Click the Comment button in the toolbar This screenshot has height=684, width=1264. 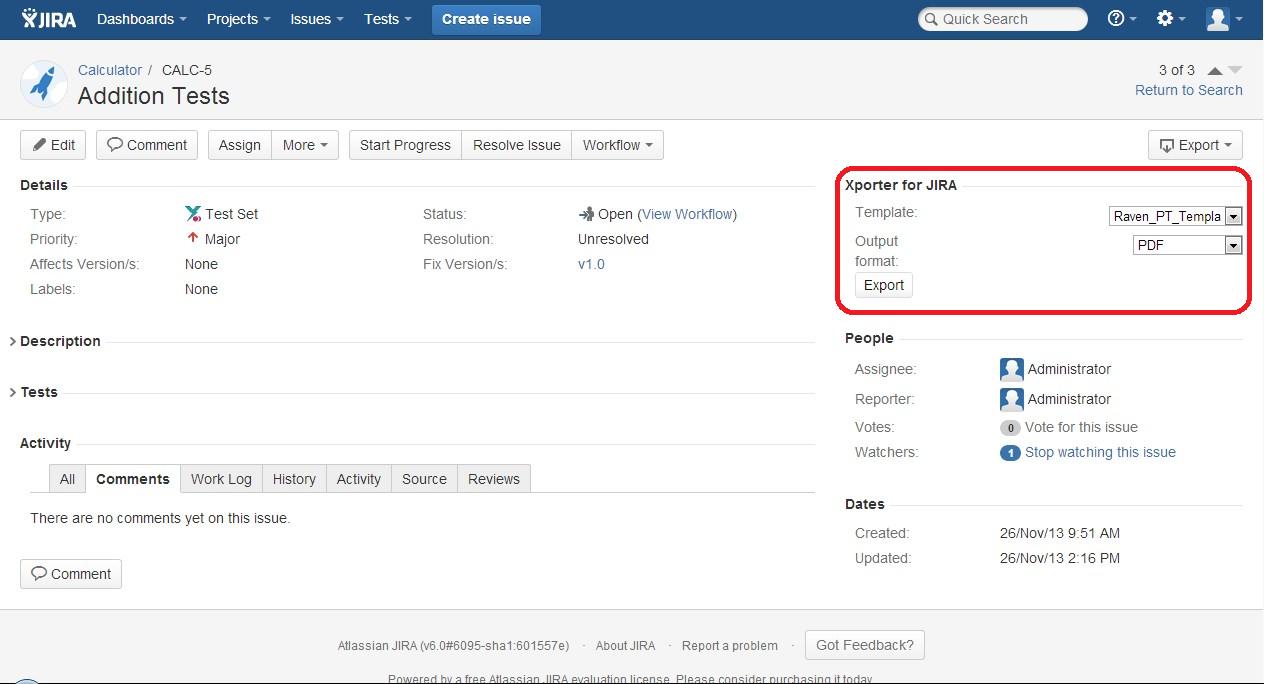(147, 145)
